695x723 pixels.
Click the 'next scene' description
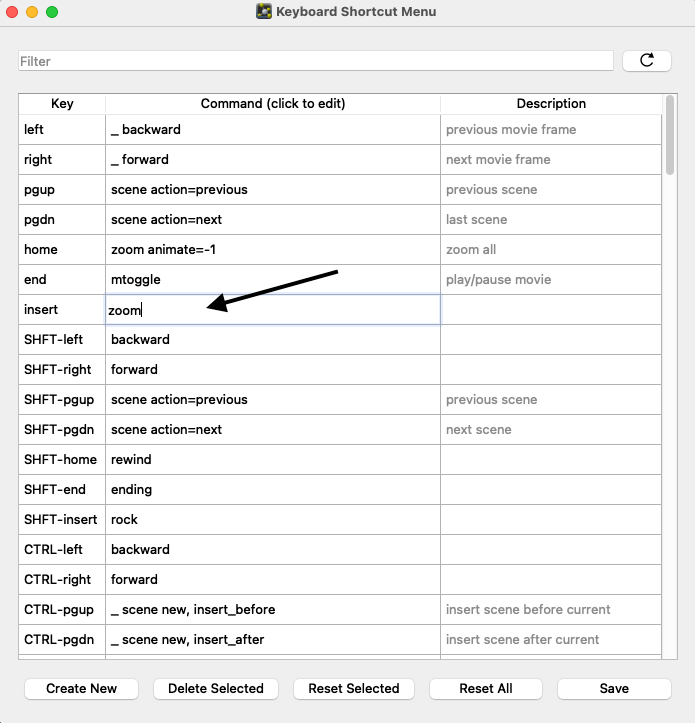(551, 429)
